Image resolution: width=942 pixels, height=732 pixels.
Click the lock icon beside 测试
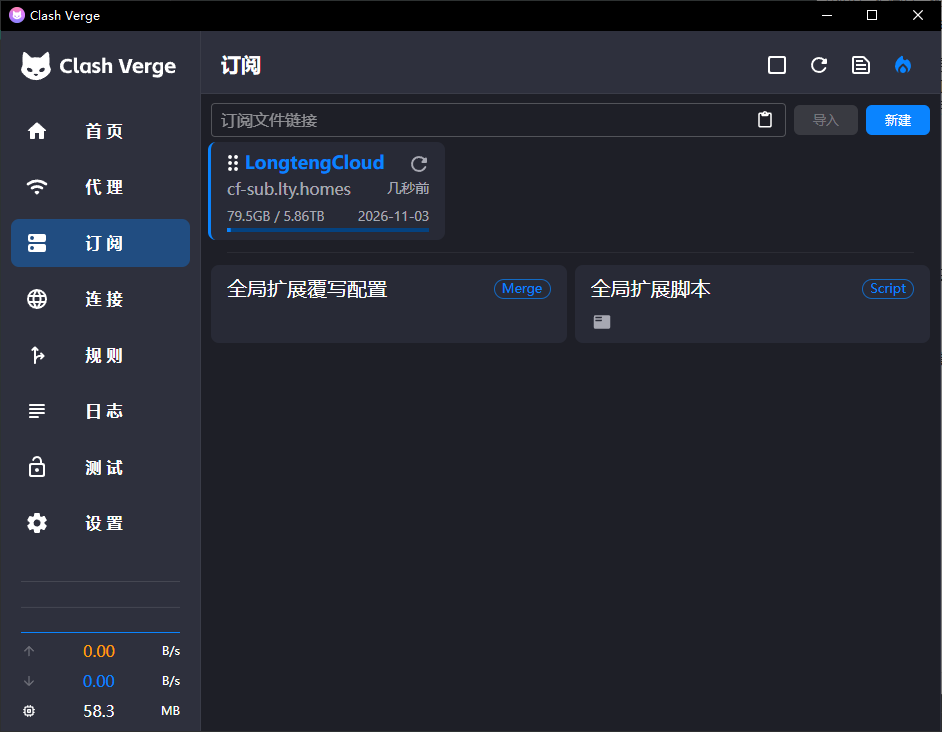point(37,467)
